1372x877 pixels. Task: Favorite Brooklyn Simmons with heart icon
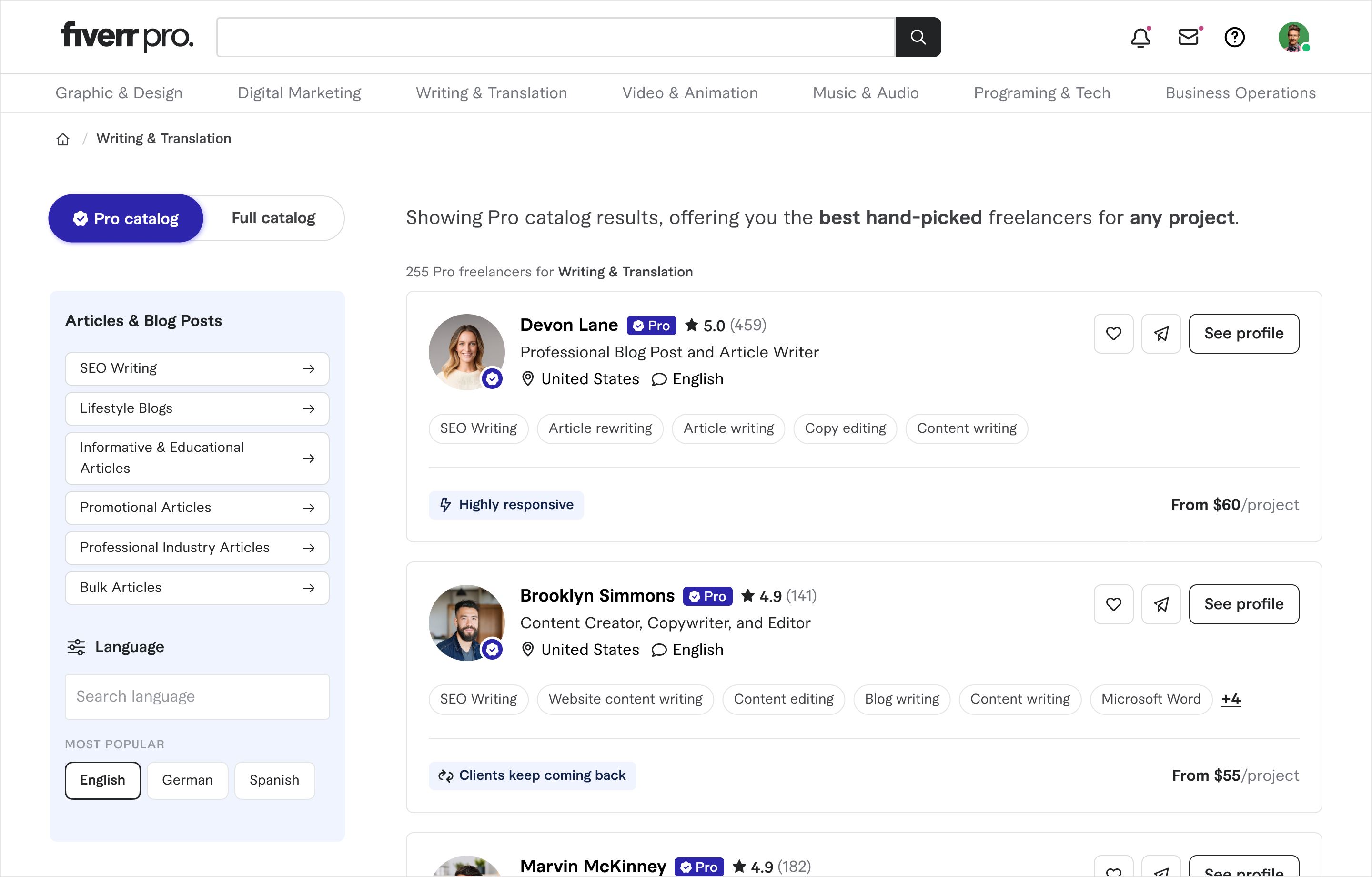pos(1113,604)
